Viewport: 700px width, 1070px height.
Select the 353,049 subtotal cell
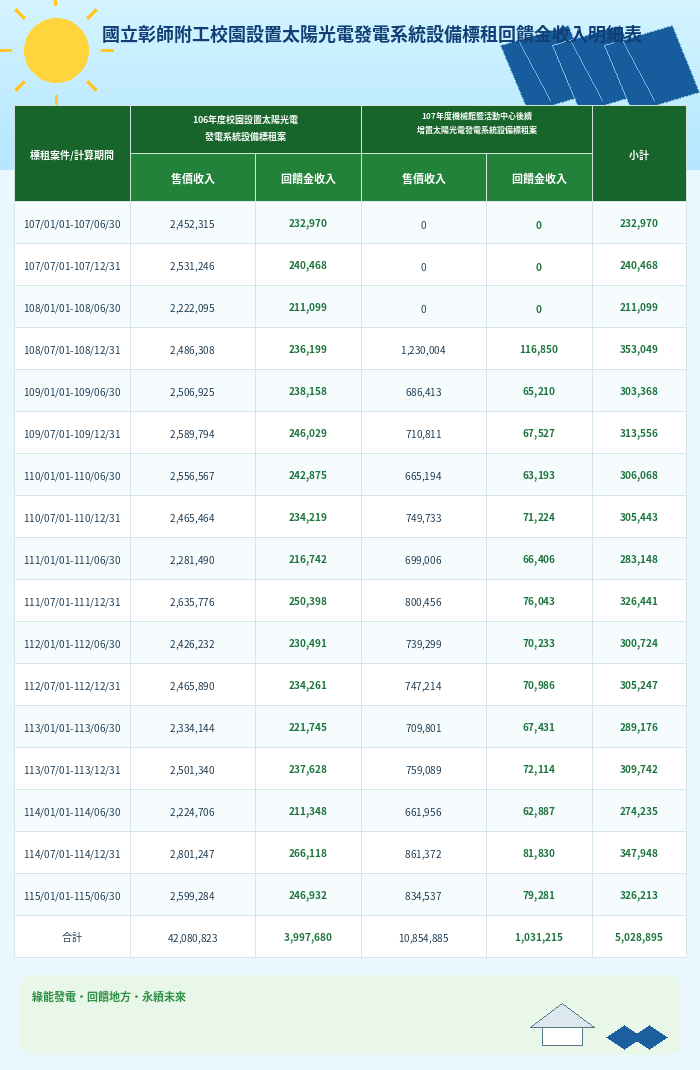[x=639, y=349]
